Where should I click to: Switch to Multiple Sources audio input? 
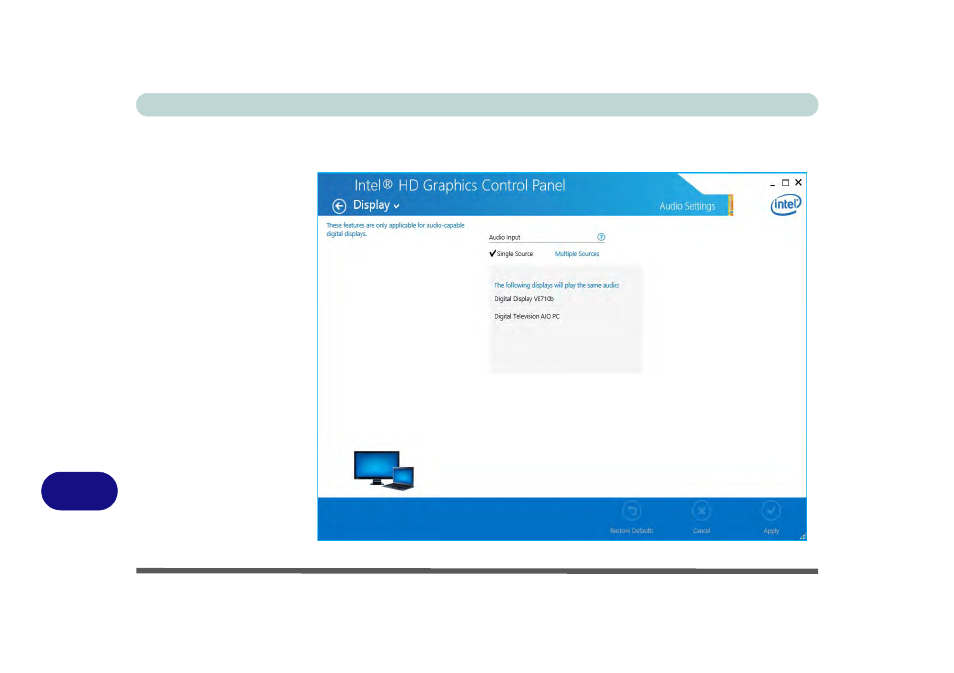tap(577, 254)
